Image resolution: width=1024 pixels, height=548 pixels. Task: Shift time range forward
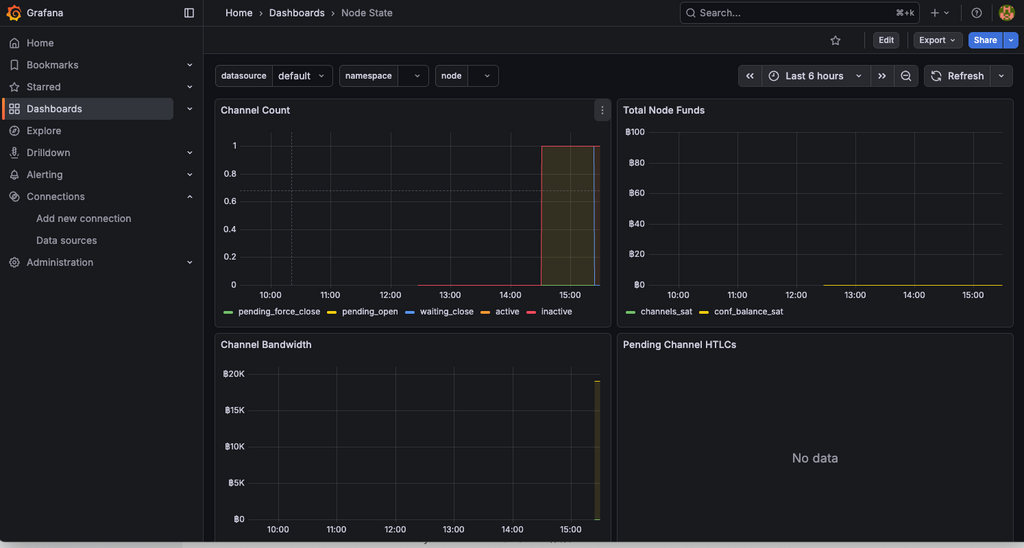[881, 76]
